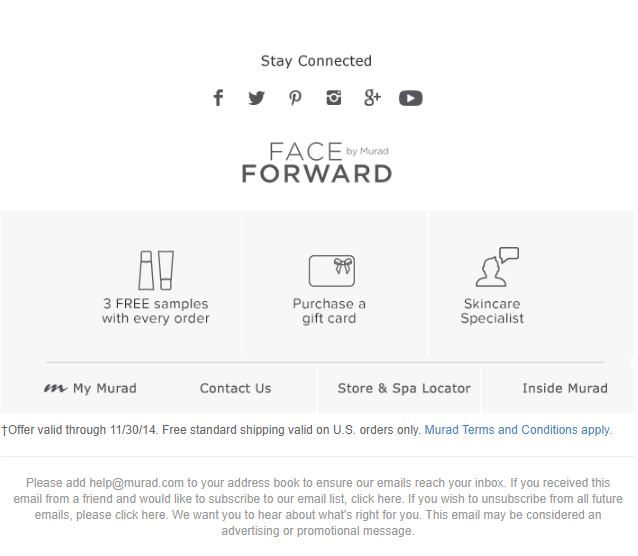Viewport: 638px width, 556px height.
Task: Open the Skincare Specialist link
Action: pyautogui.click(x=492, y=311)
